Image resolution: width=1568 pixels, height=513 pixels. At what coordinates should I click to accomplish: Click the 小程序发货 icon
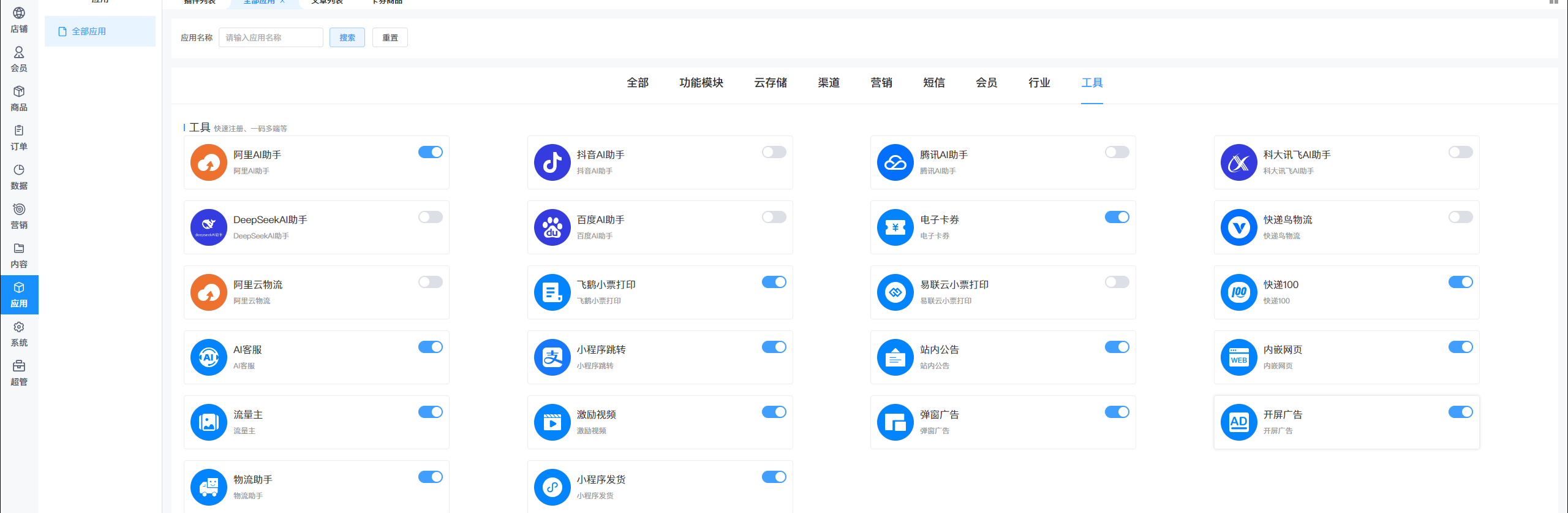point(552,487)
